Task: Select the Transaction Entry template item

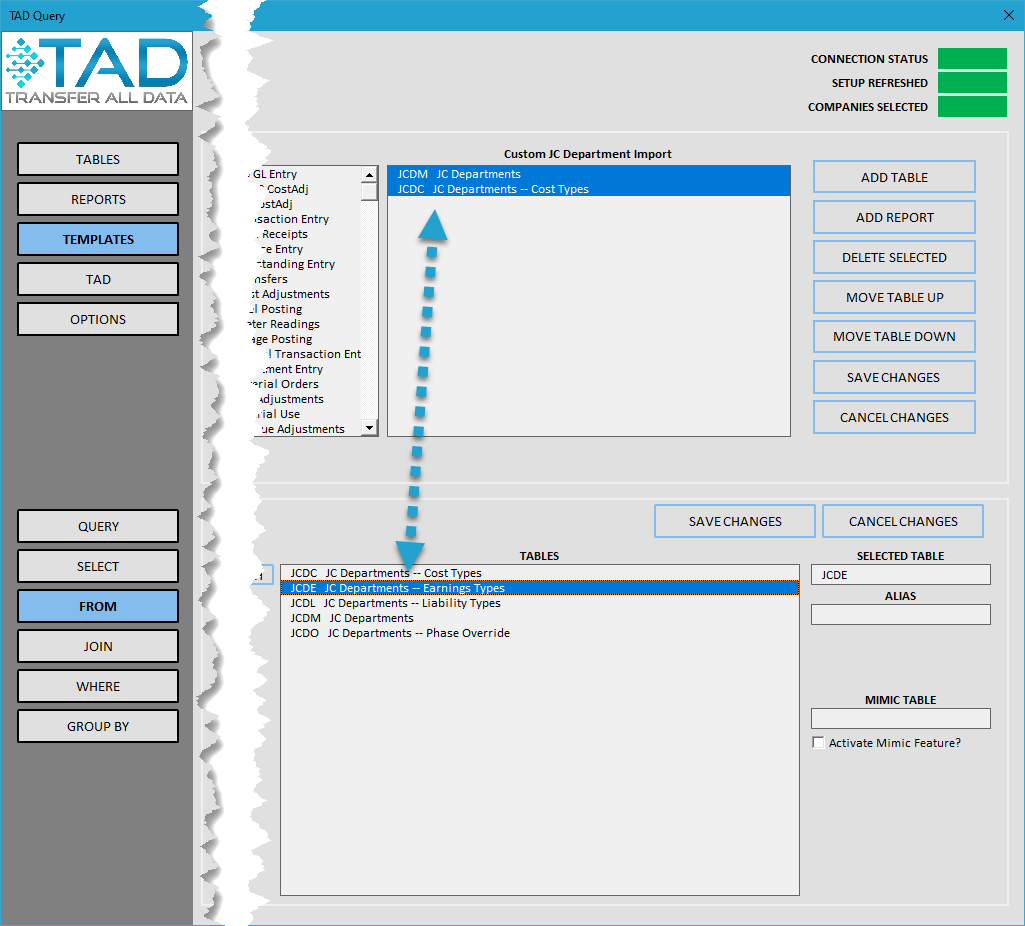Action: click(x=305, y=219)
